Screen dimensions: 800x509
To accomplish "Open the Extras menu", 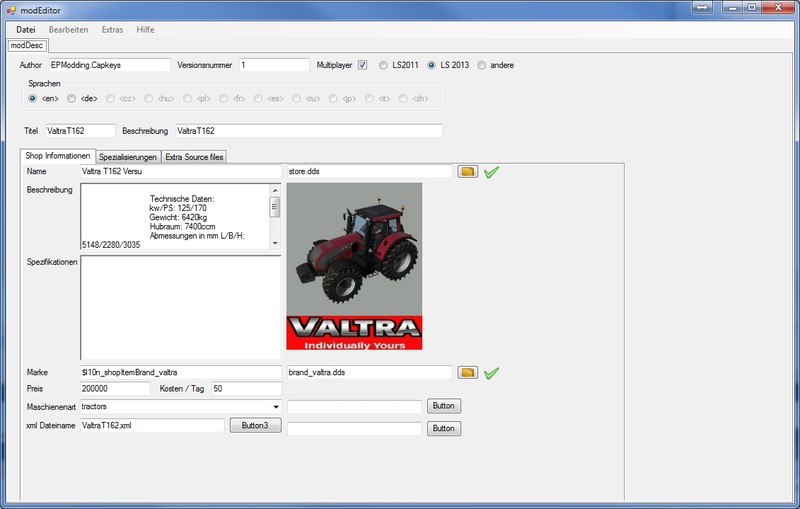I will pyautogui.click(x=112, y=30).
